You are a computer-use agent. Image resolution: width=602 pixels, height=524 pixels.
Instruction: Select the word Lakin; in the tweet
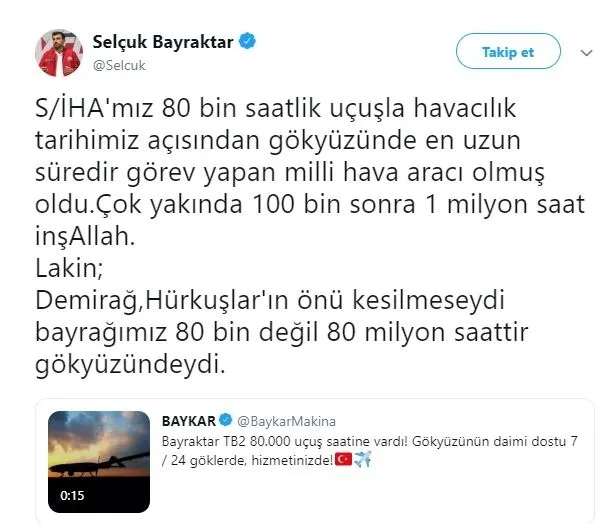[69, 268]
